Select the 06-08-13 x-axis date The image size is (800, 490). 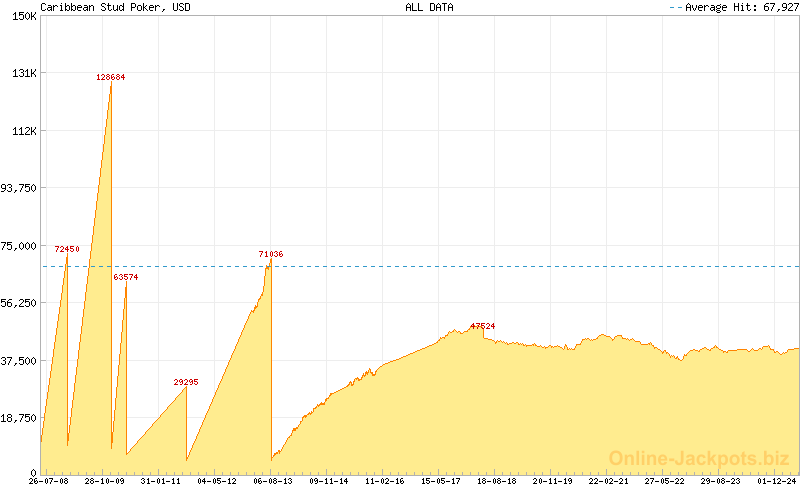pyautogui.click(x=273, y=481)
